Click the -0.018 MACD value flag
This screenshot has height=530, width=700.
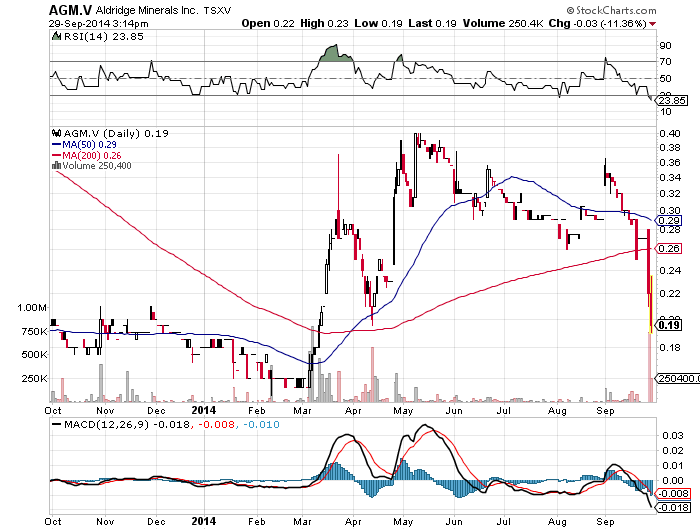point(674,508)
